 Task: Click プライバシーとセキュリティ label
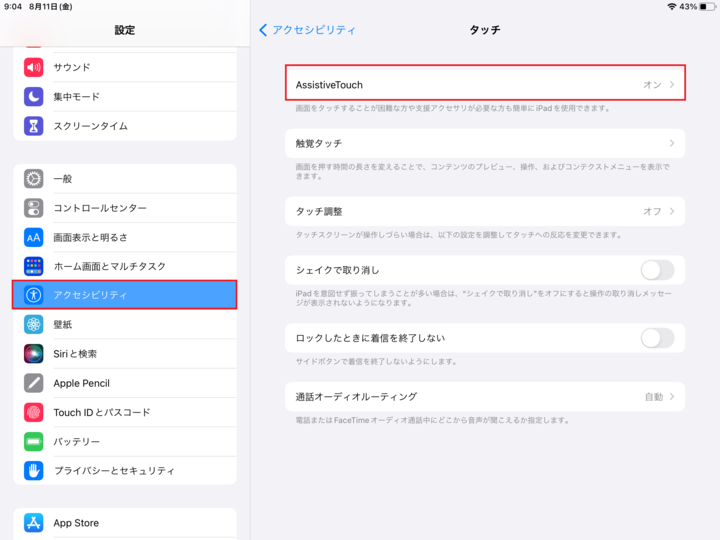(114, 471)
